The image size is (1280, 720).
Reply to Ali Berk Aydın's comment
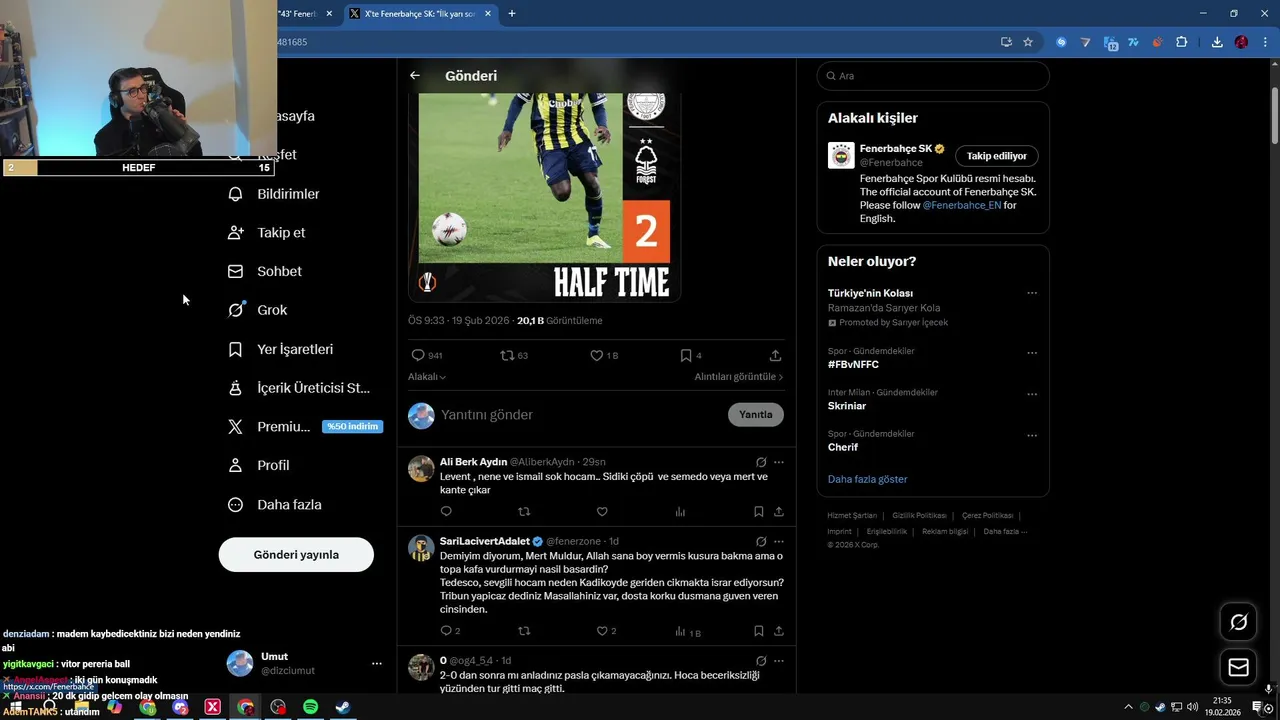point(446,512)
